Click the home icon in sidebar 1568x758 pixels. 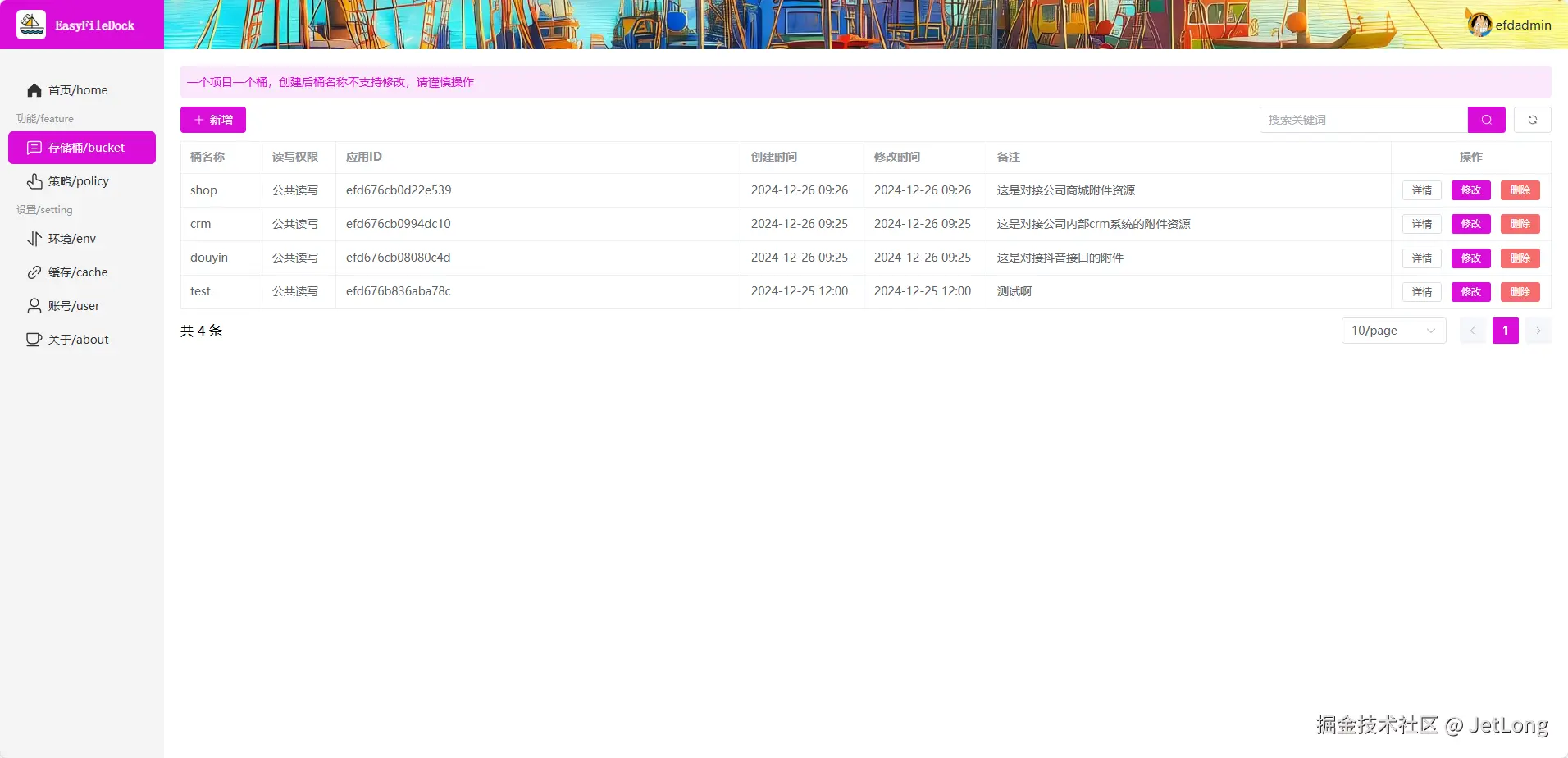tap(34, 90)
